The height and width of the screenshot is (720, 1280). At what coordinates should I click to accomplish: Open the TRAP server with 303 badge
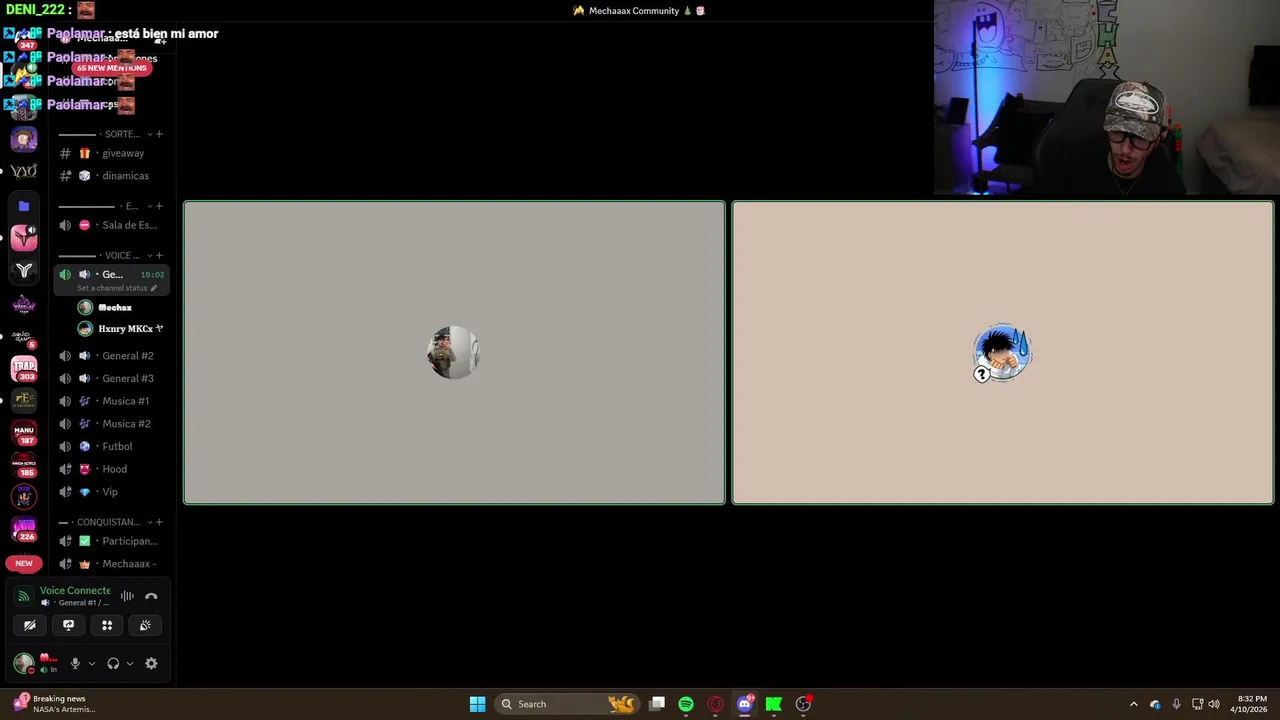[x=24, y=368]
